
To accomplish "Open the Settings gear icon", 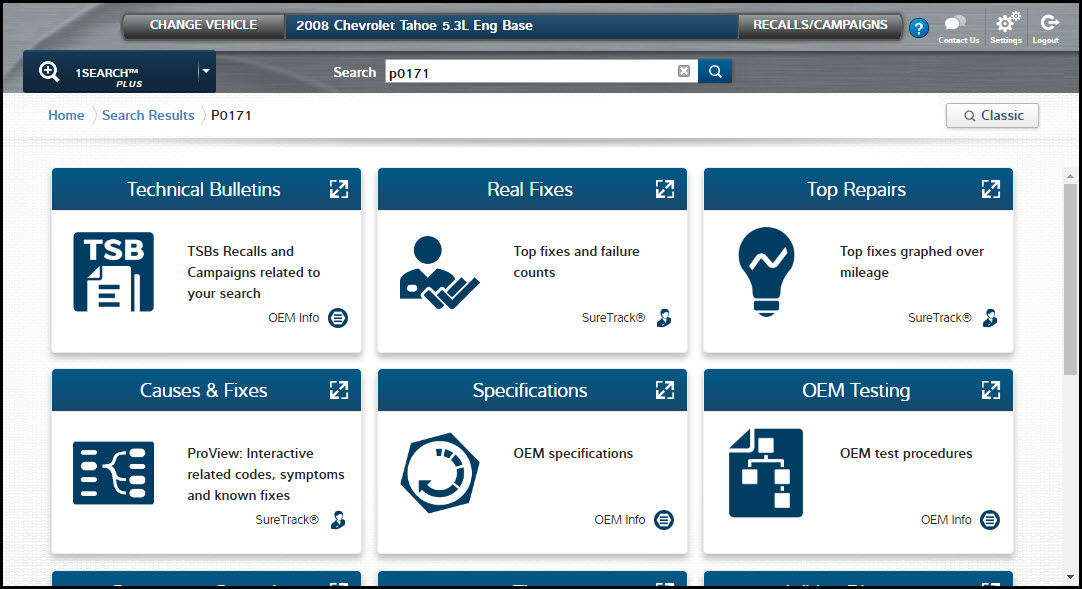I will [x=1006, y=25].
